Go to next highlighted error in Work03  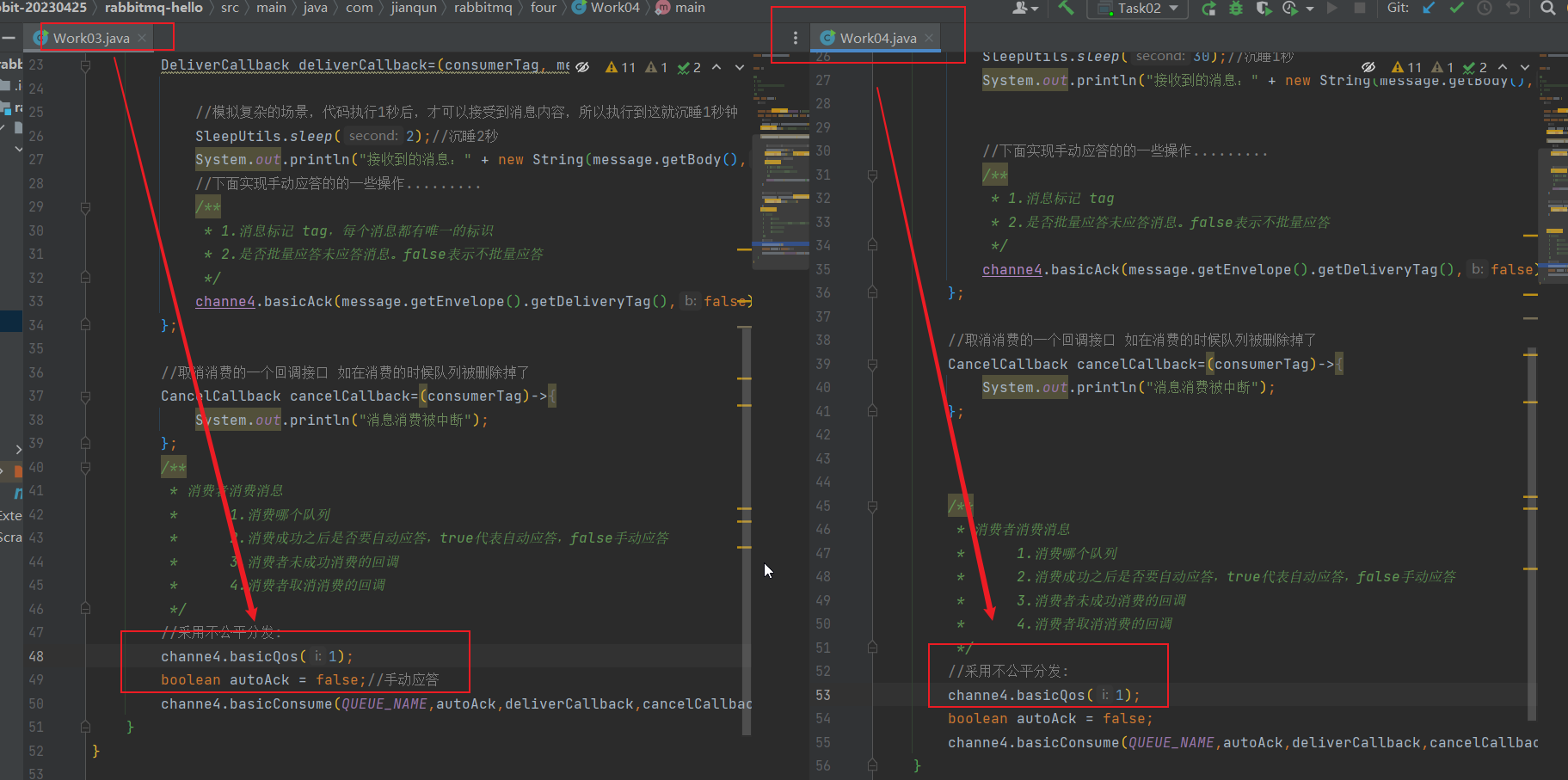click(740, 67)
